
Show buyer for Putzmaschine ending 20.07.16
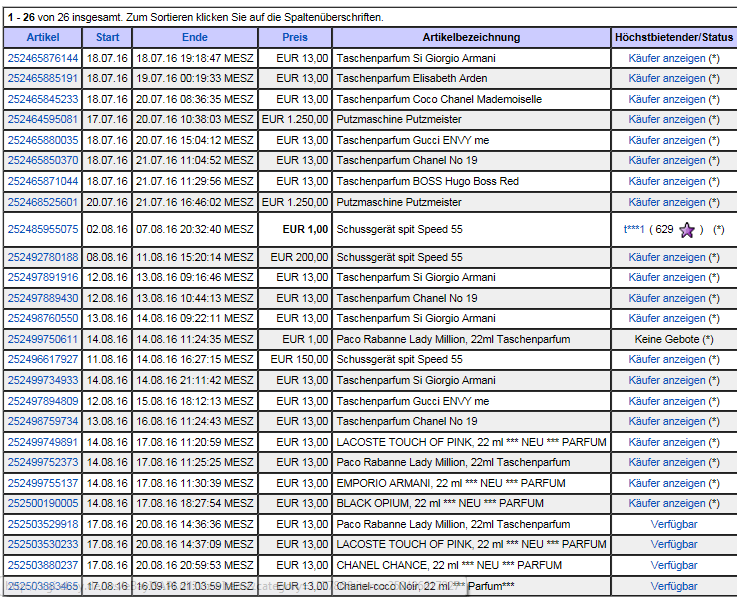(667, 119)
